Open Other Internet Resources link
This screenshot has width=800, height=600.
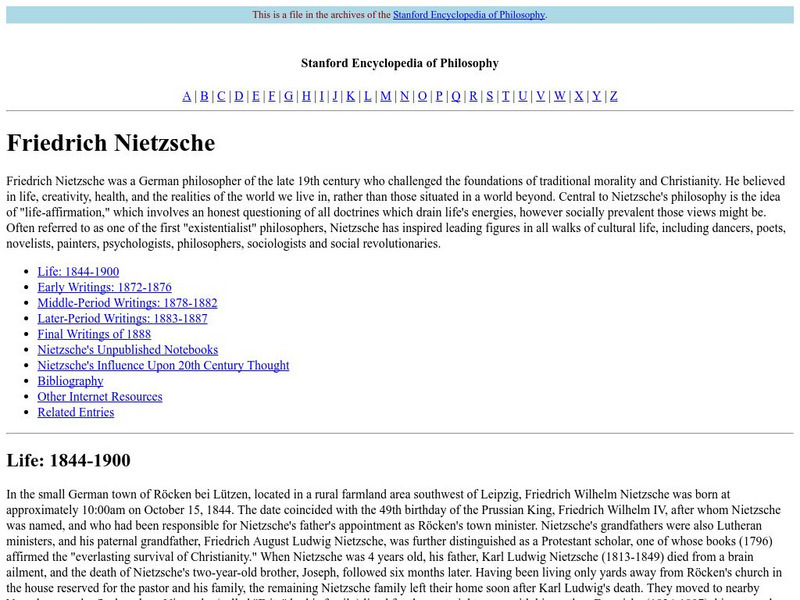[x=100, y=396]
